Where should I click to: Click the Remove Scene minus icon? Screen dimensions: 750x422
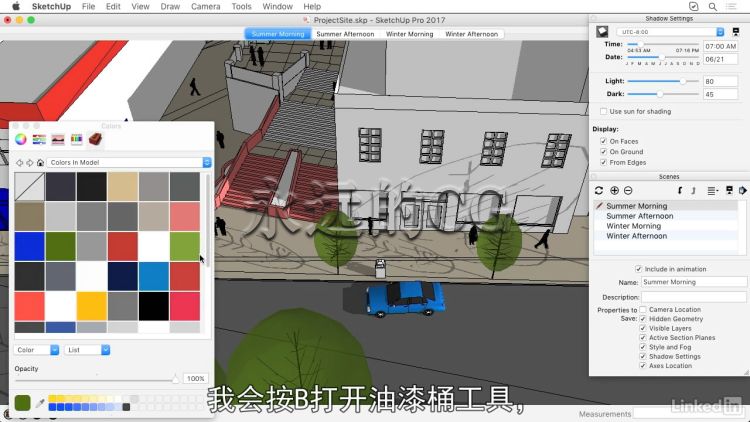point(628,190)
